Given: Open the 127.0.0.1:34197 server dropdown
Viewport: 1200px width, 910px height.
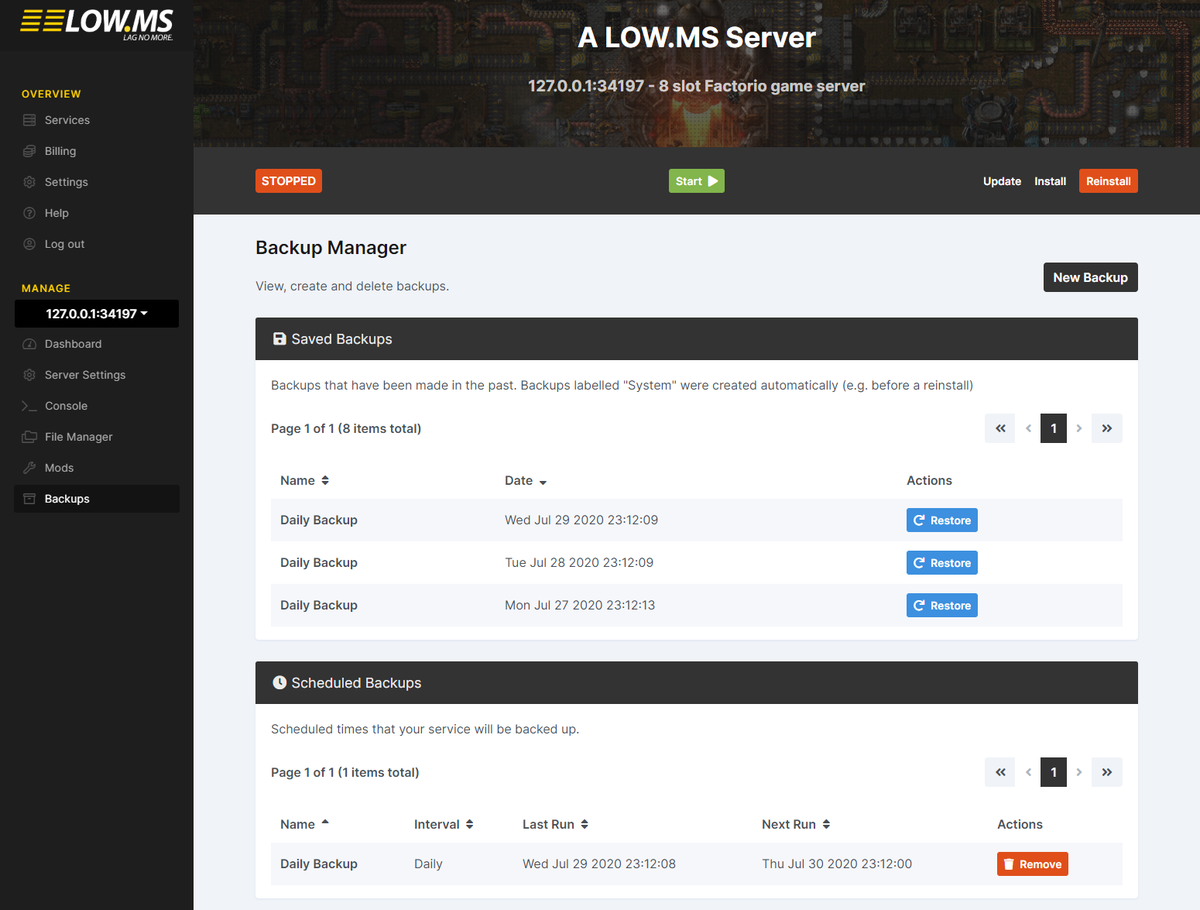Looking at the screenshot, I should coord(96,314).
